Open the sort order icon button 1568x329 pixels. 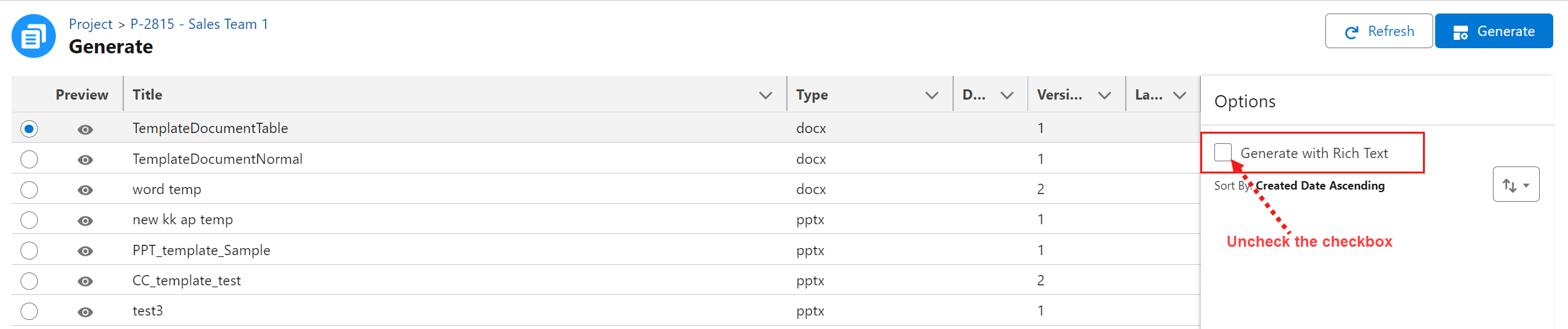click(1516, 184)
